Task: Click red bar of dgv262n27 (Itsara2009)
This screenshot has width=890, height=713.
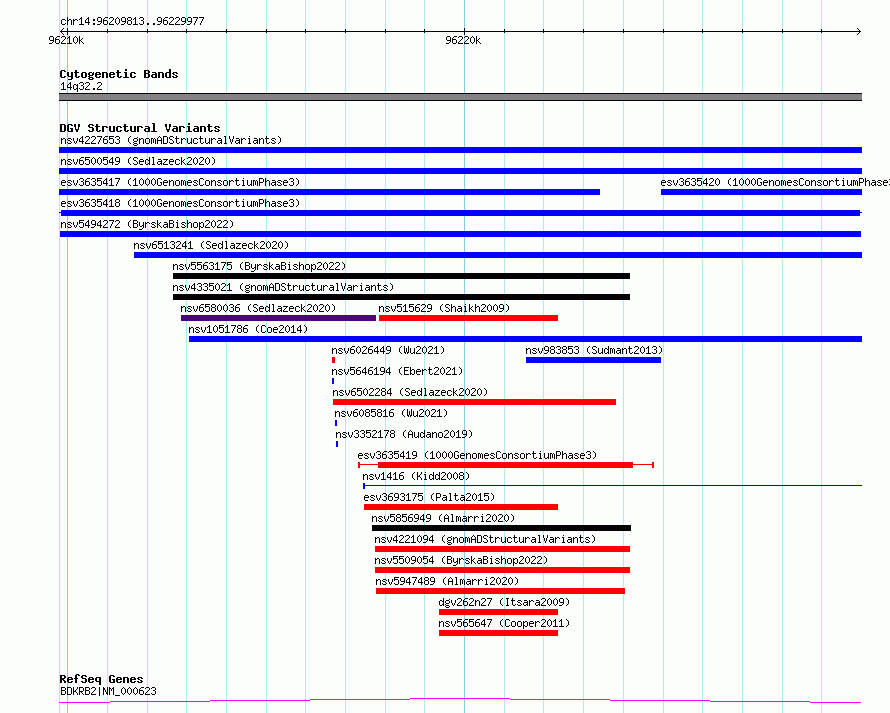Action: (498, 612)
